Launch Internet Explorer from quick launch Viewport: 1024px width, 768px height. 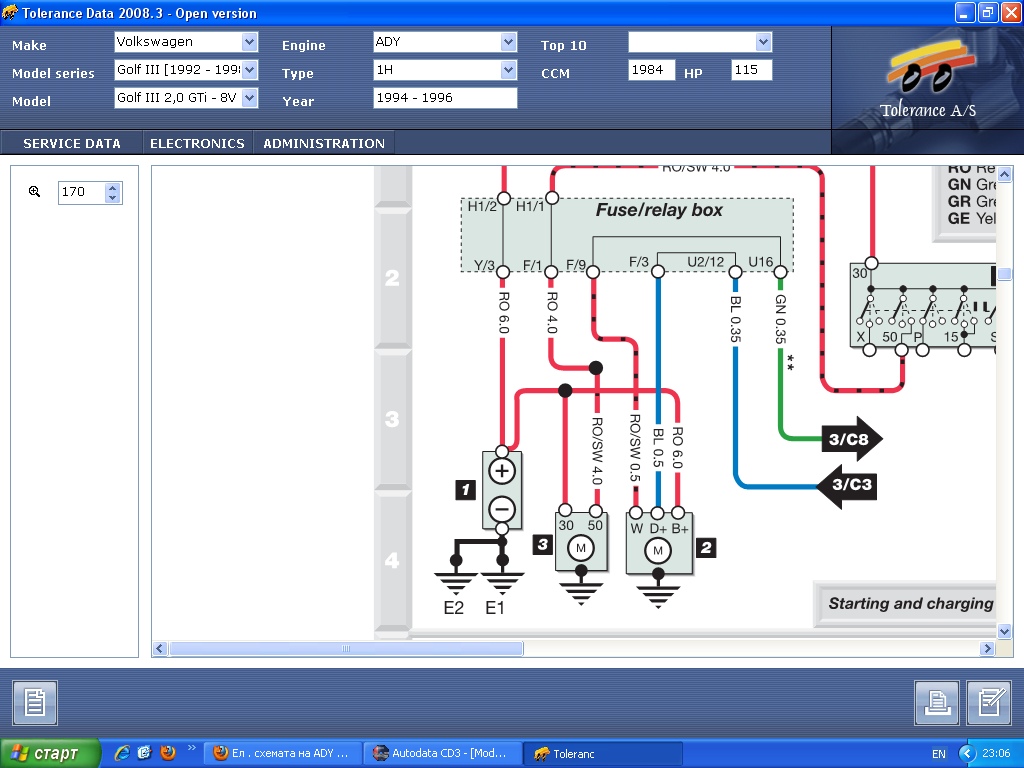(122, 753)
